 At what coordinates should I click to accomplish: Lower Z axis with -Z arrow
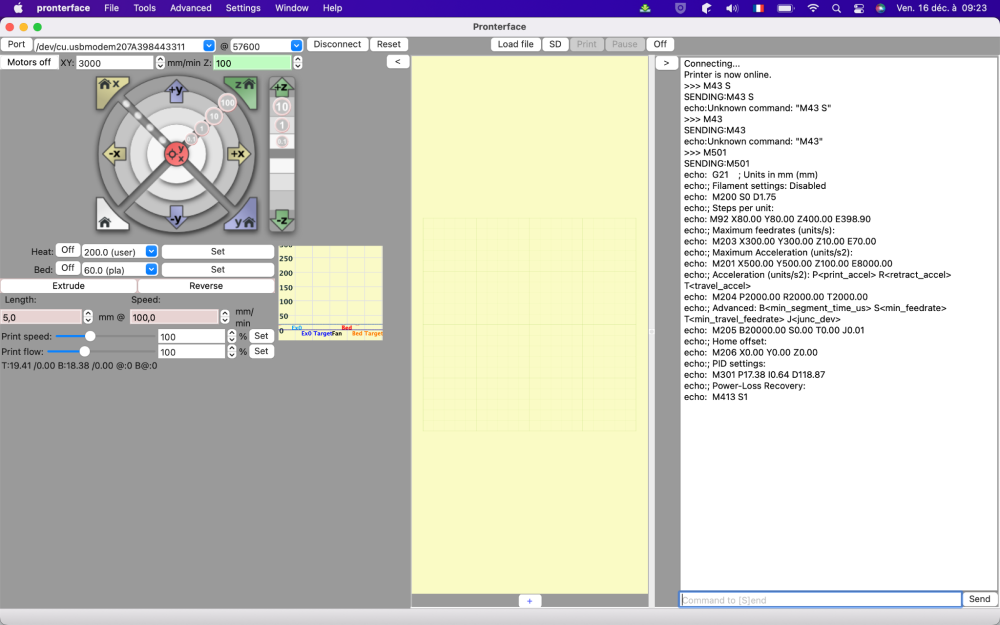(282, 218)
